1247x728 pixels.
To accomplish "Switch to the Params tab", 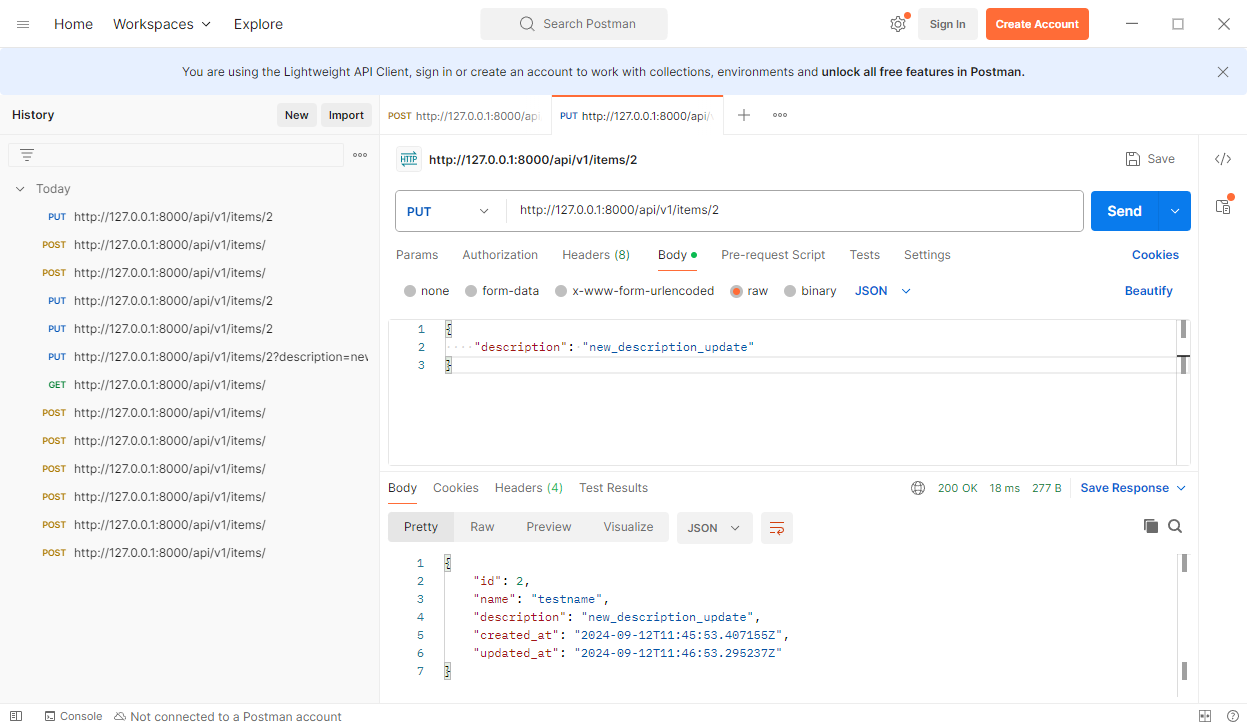I will point(417,255).
